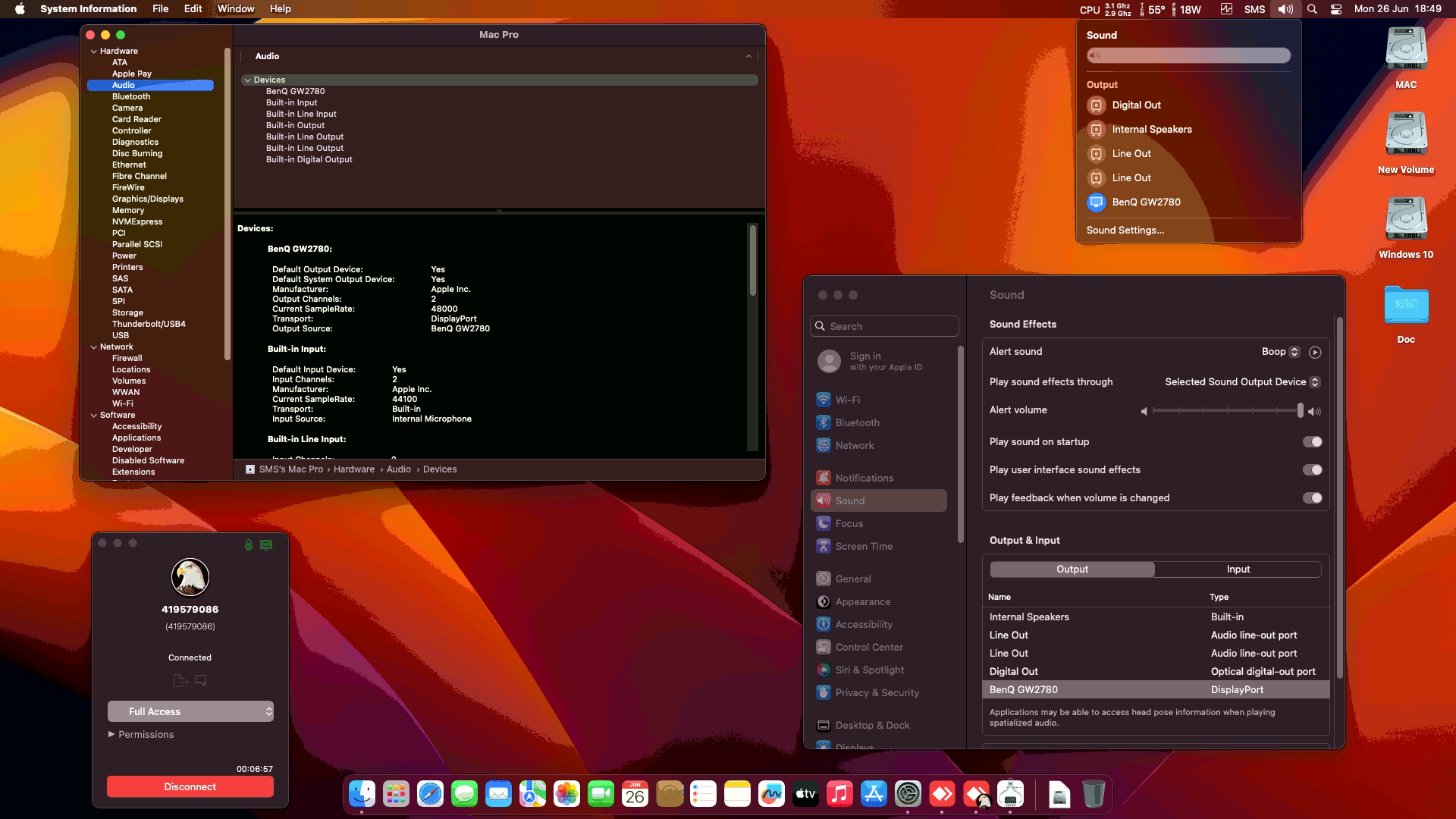Switch to the Input tab
Viewport: 1456px width, 819px height.
[x=1238, y=570]
